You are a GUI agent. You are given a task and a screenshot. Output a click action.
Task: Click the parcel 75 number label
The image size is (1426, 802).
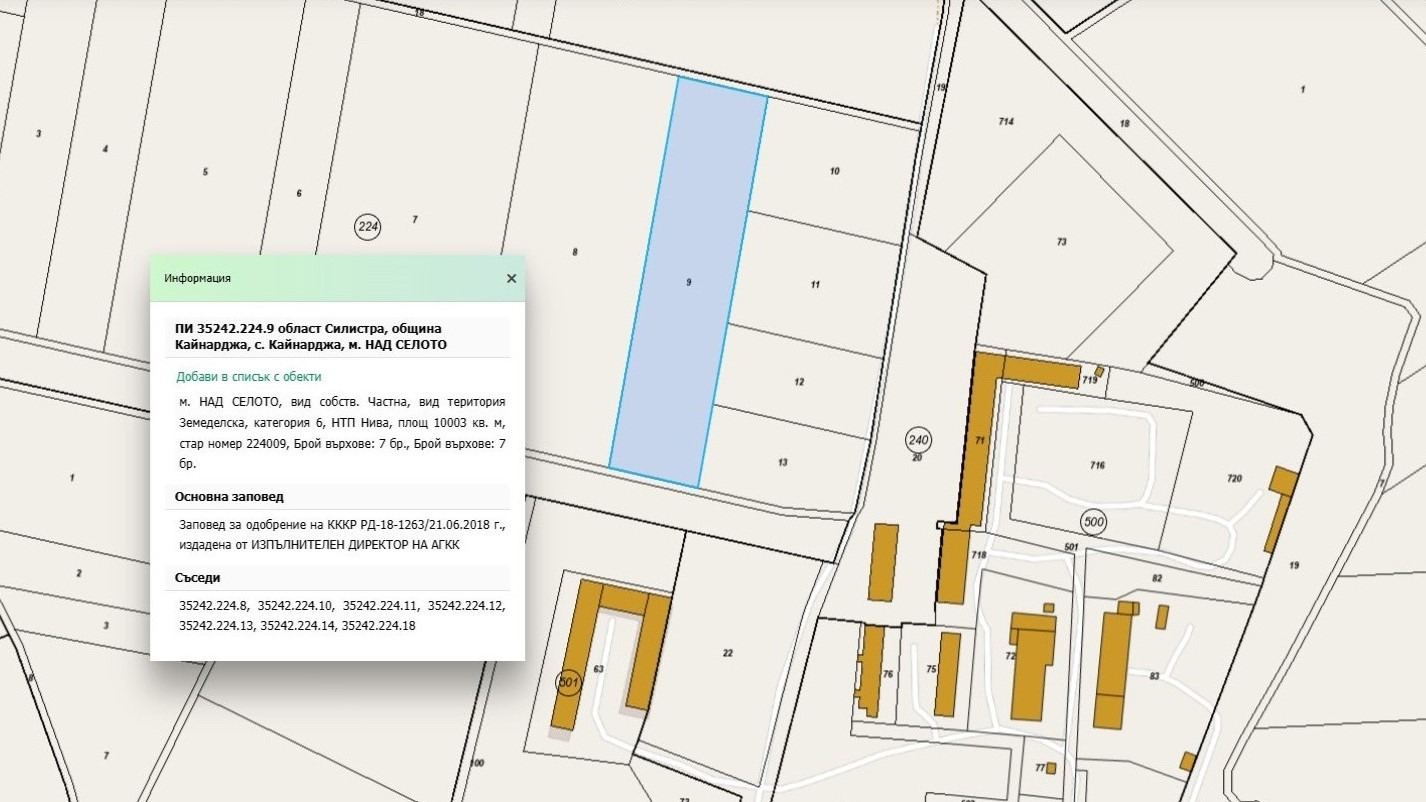tap(931, 669)
